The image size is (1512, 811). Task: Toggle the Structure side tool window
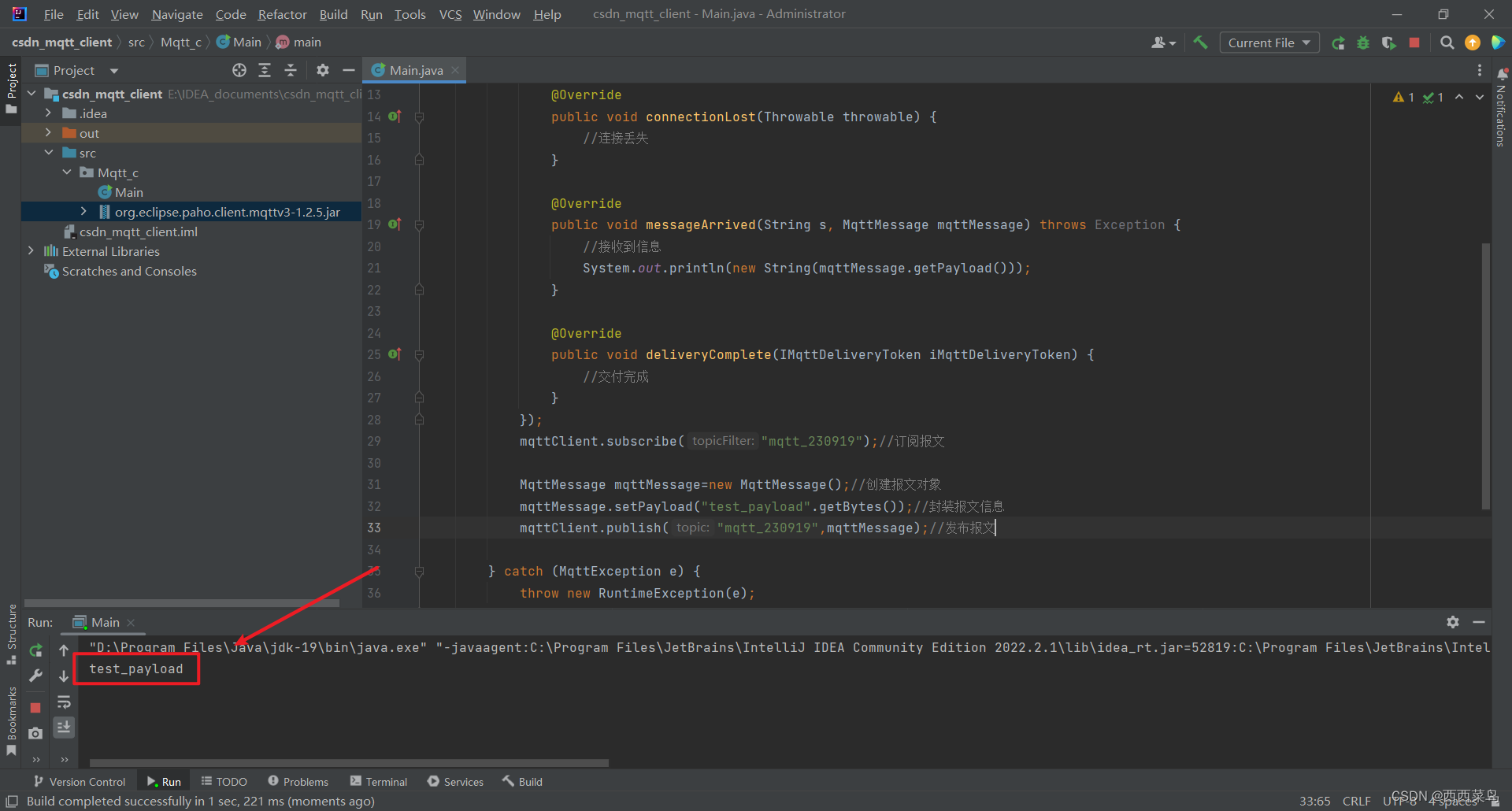coord(11,634)
